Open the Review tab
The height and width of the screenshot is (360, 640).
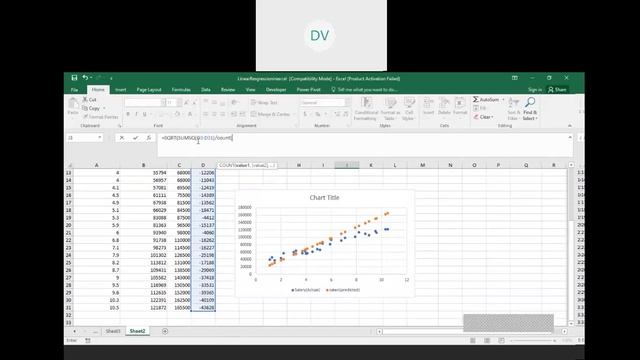pos(228,90)
